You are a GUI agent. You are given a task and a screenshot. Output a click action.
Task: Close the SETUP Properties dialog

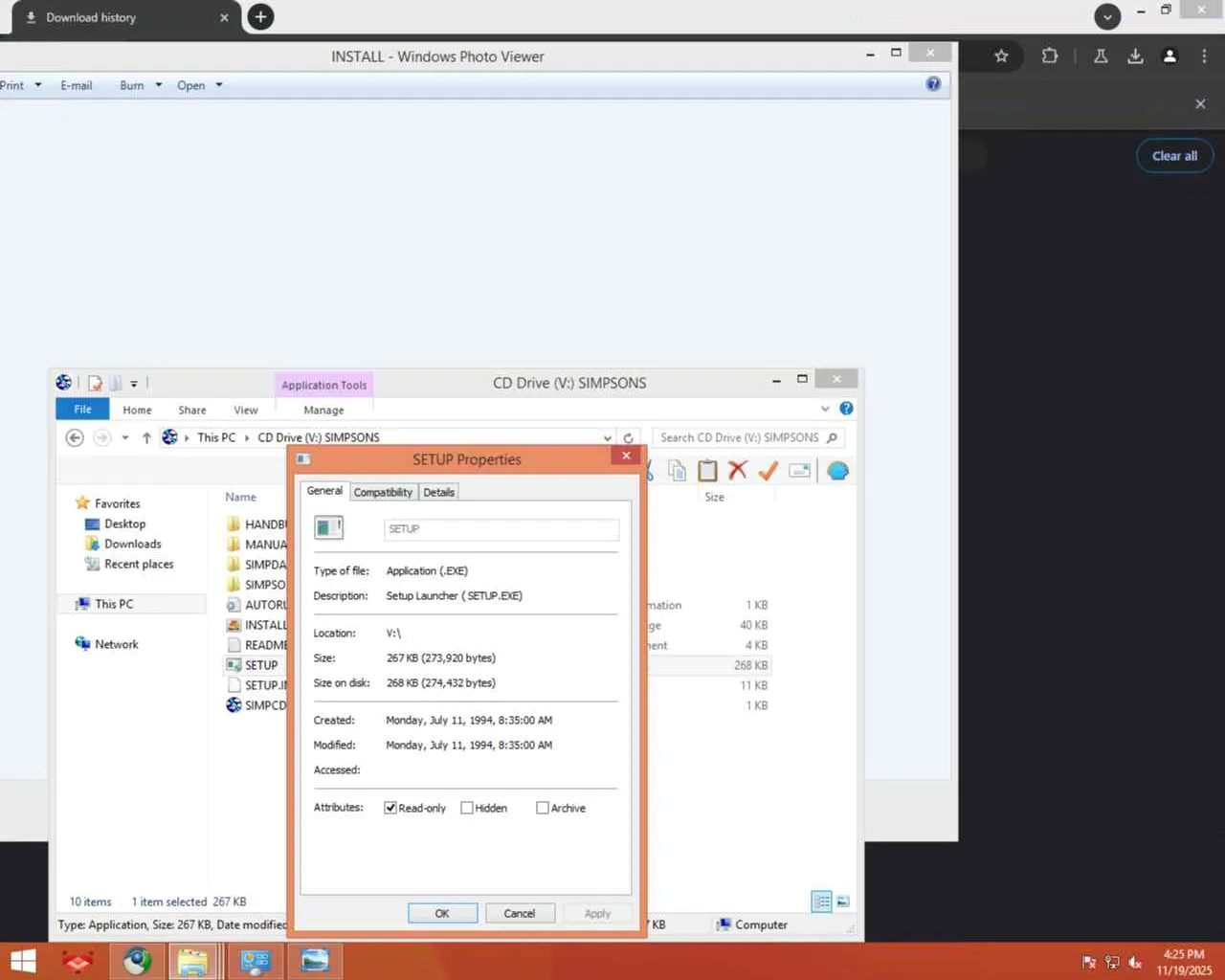coord(626,456)
